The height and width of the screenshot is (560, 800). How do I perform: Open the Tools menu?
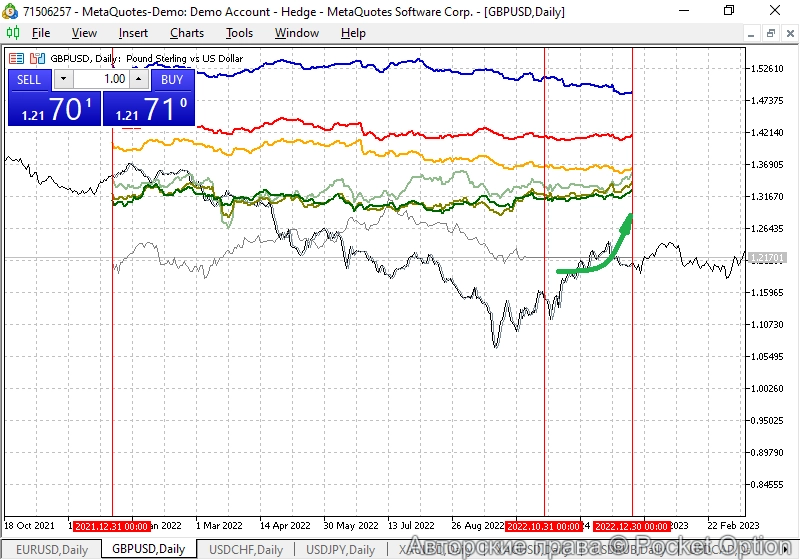[239, 33]
